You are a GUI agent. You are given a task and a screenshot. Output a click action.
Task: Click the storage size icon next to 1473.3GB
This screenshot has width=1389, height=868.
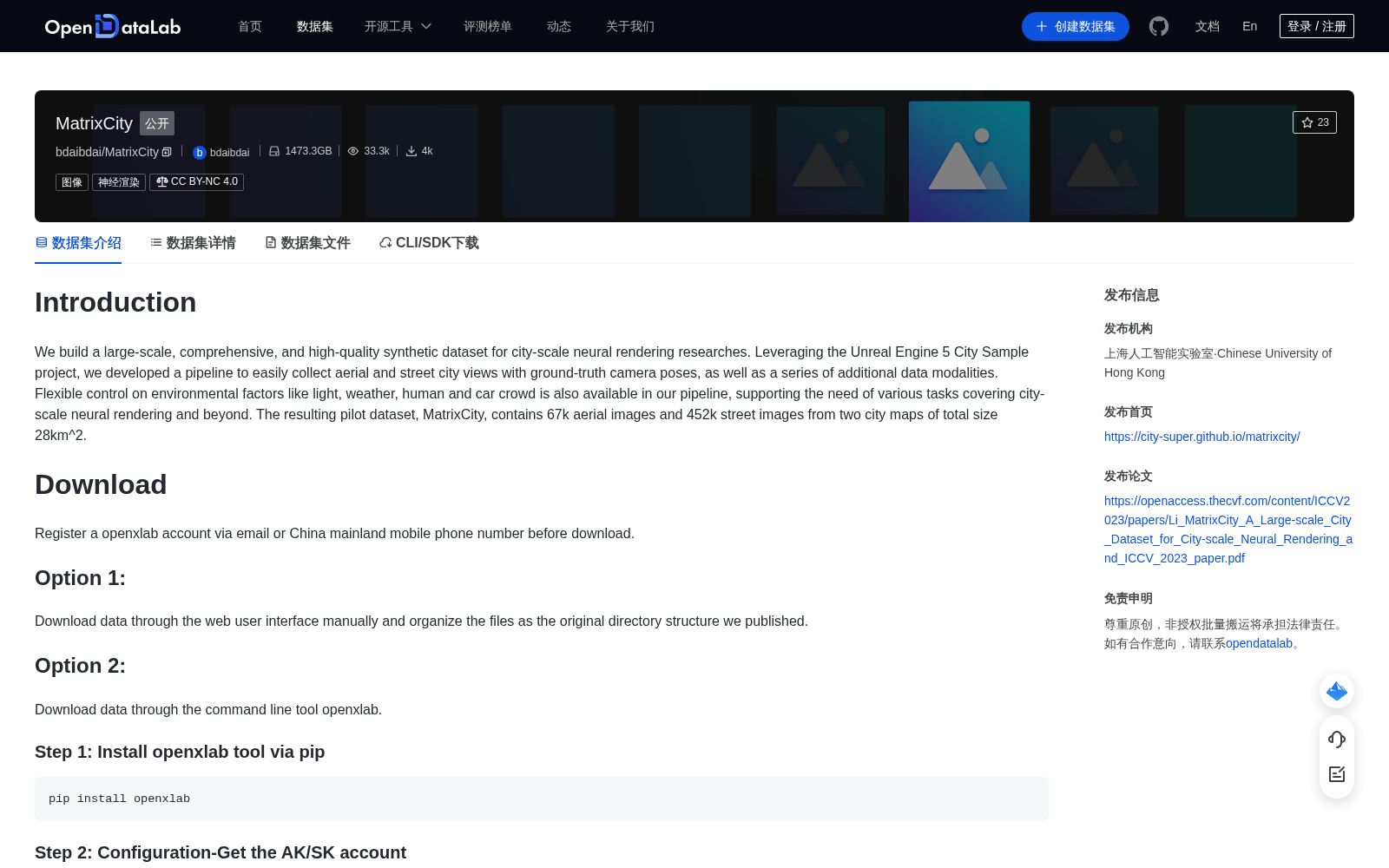point(274,151)
